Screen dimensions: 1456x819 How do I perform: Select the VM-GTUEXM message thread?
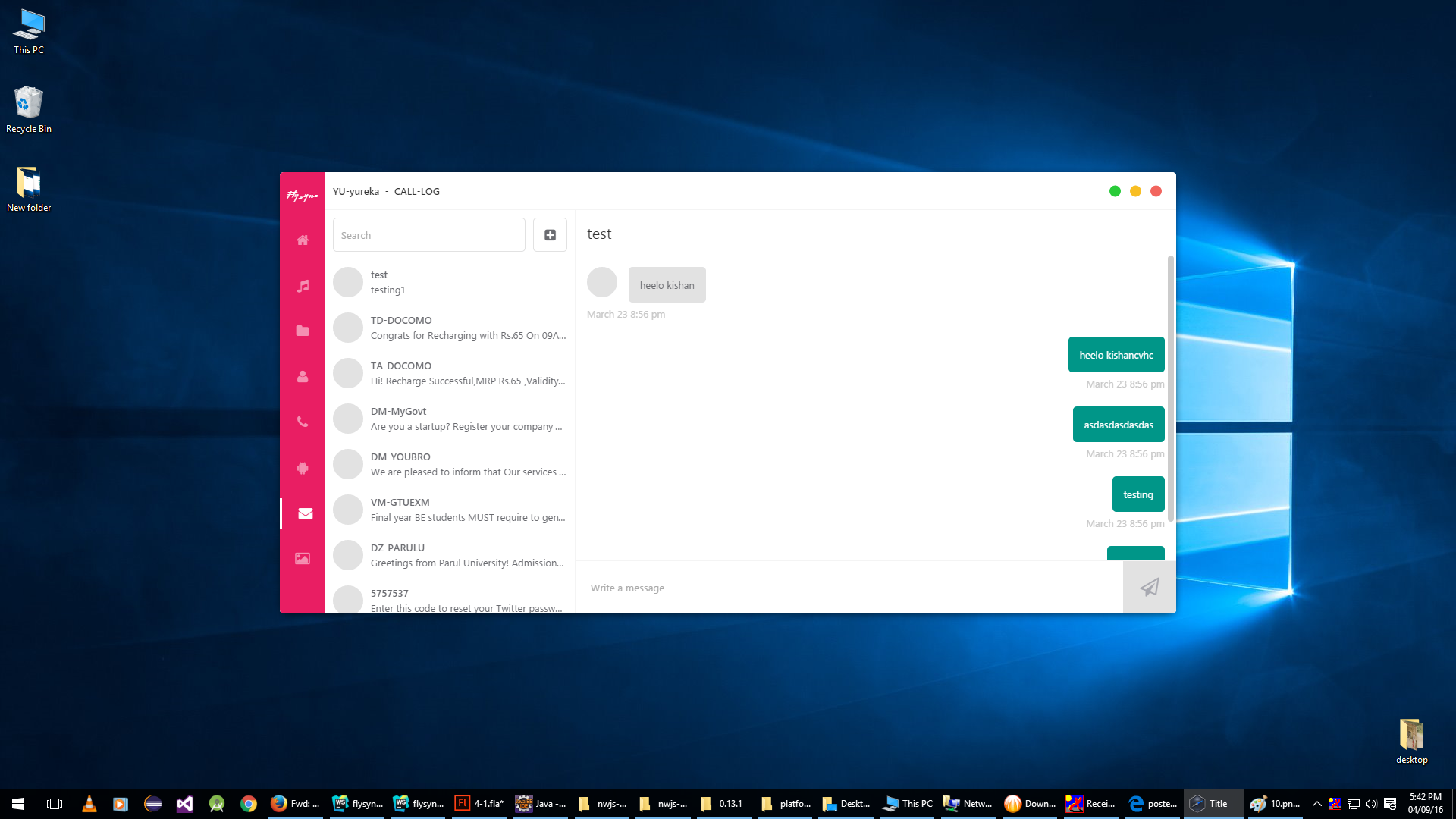451,510
